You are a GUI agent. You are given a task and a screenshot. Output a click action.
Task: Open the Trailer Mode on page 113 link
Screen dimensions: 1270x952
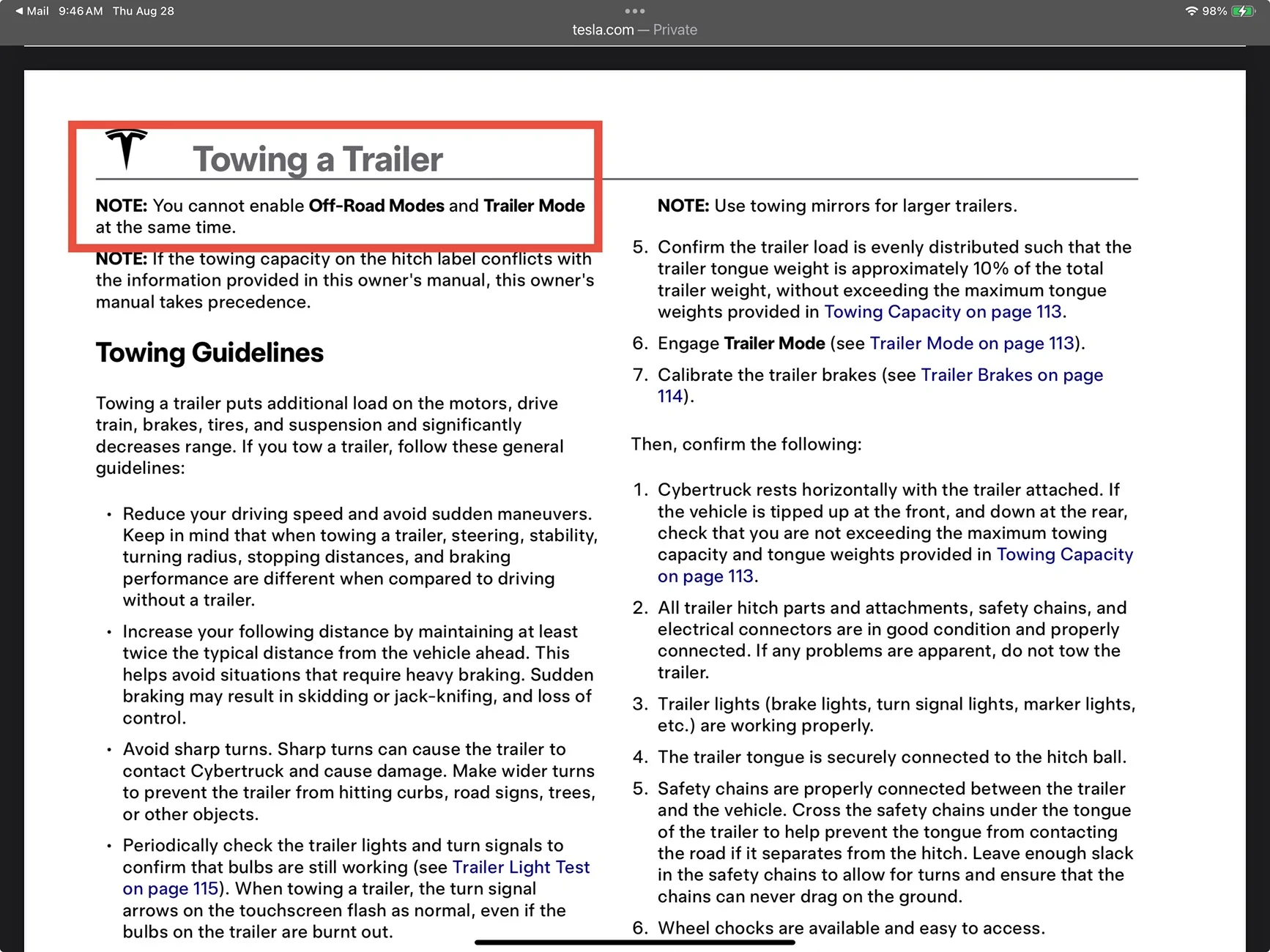point(972,343)
